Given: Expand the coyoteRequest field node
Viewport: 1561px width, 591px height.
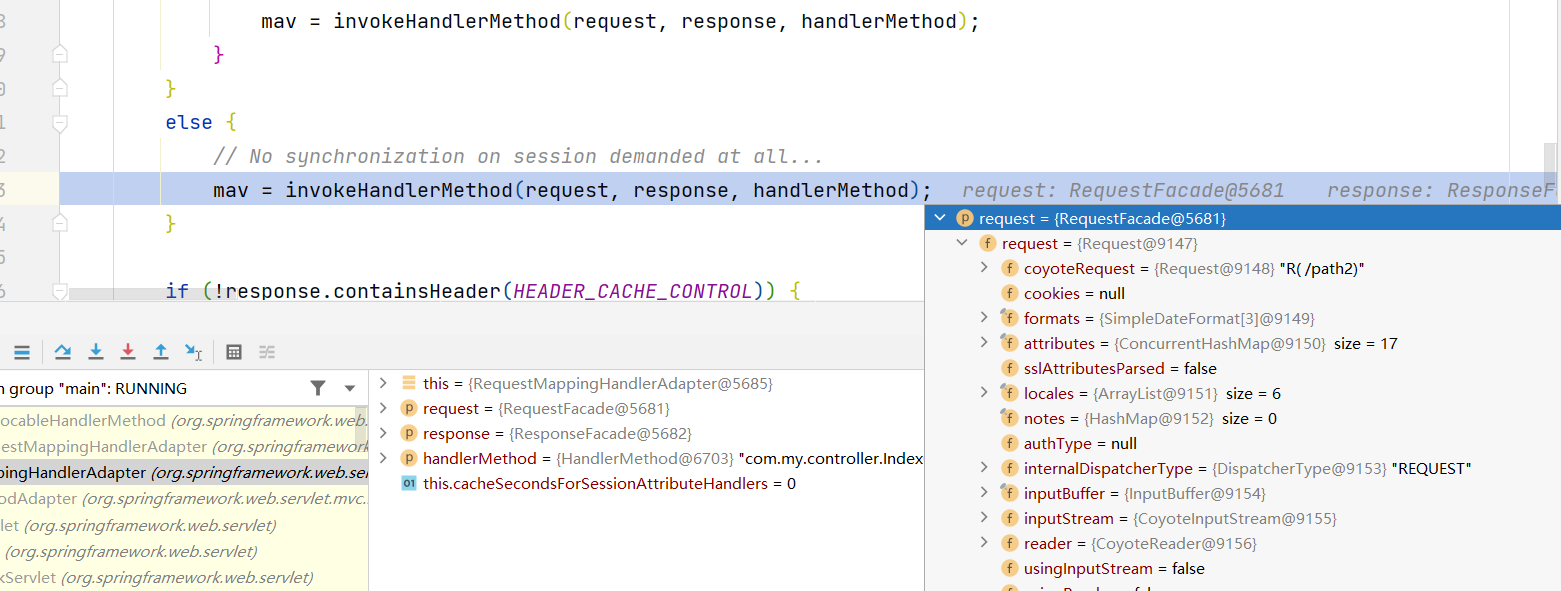Looking at the screenshot, I should pos(985,268).
